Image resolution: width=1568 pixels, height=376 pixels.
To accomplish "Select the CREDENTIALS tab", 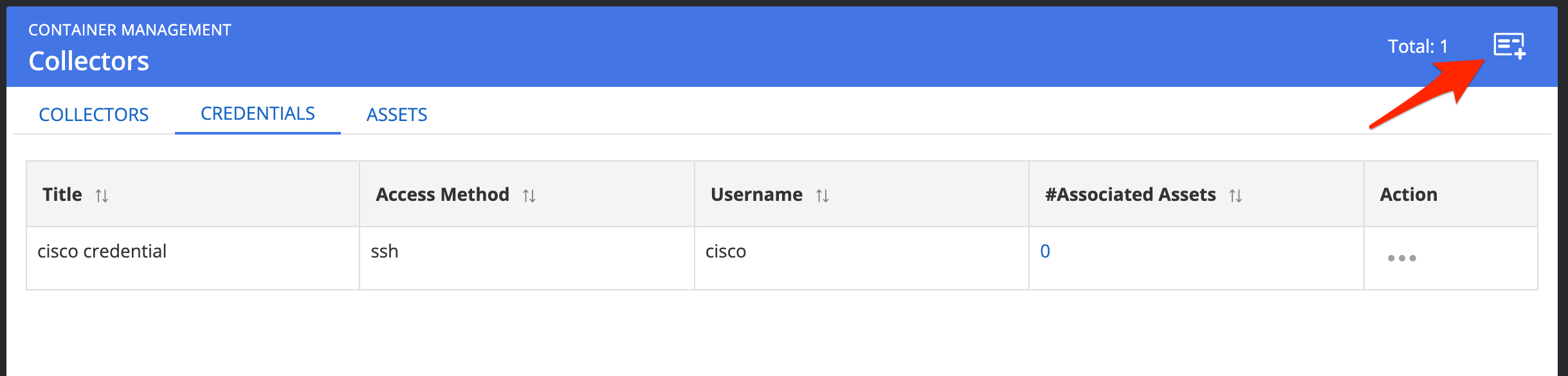I will coord(257,114).
